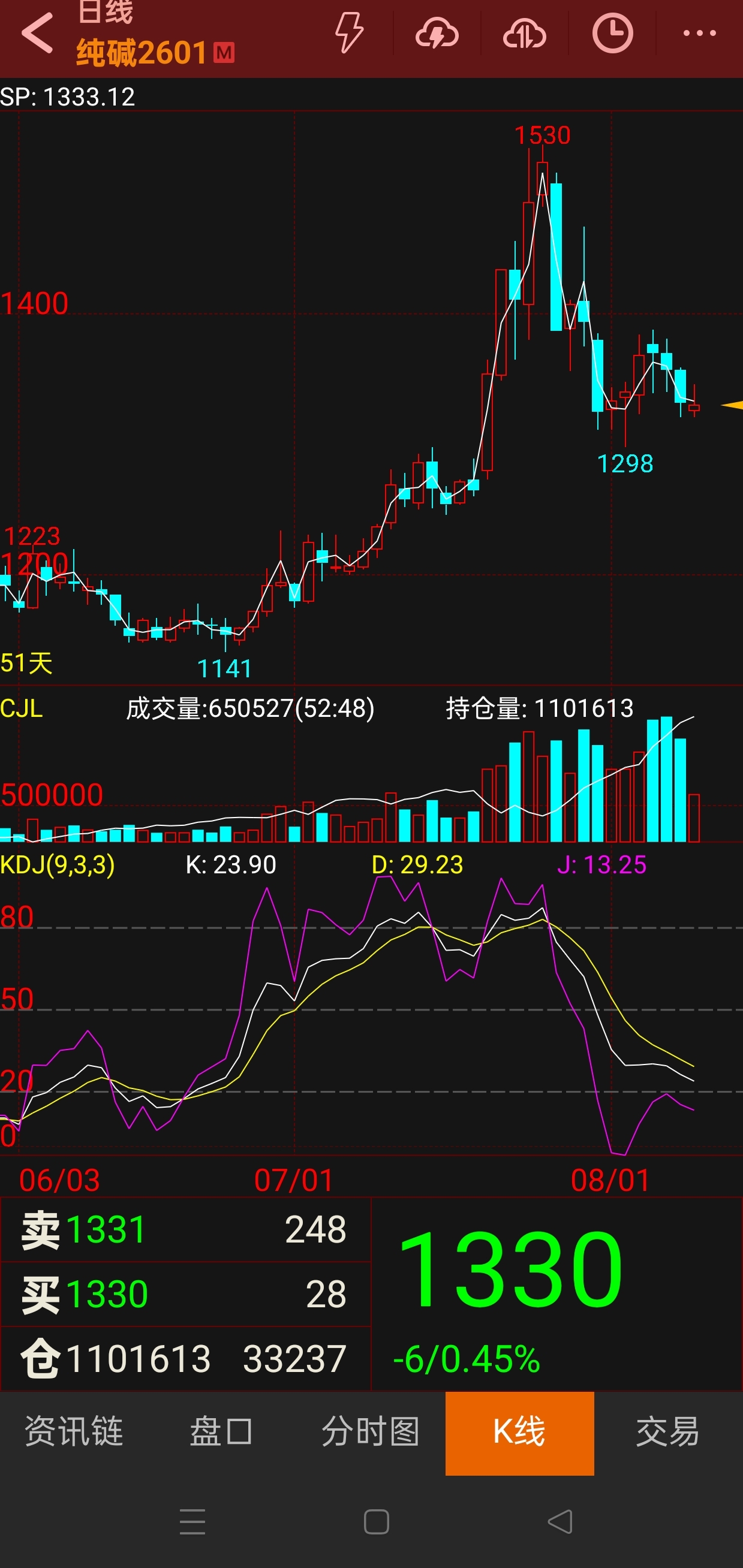Tap the J: 13.25 value
This screenshot has height=1568, width=743.
coord(601,864)
